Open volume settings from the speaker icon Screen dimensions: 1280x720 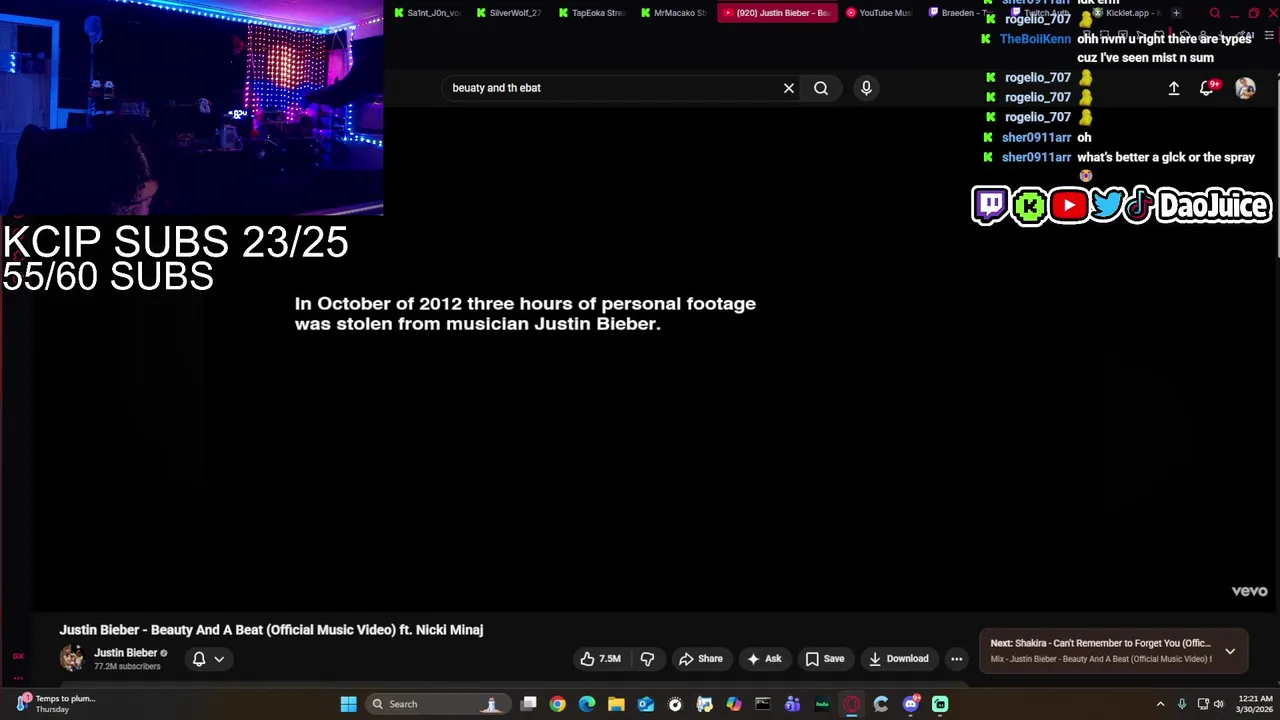pyautogui.click(x=1219, y=704)
